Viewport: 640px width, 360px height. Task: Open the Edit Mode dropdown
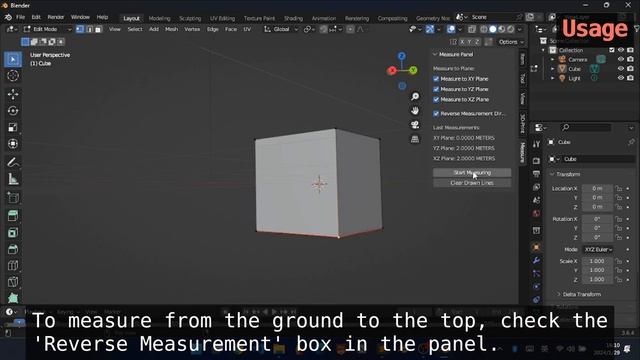(x=47, y=29)
